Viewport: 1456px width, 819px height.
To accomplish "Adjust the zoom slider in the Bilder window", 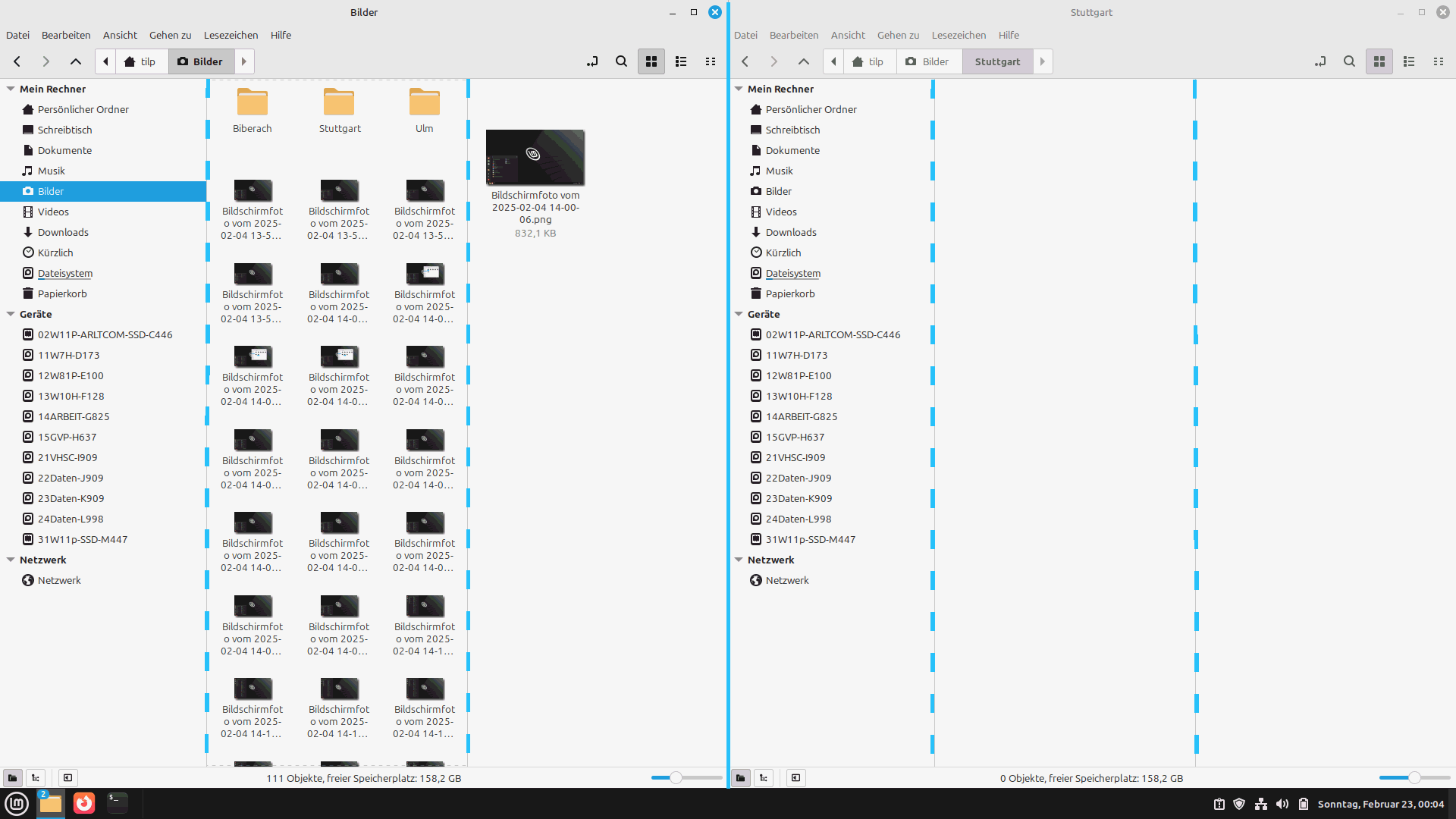I will [676, 777].
